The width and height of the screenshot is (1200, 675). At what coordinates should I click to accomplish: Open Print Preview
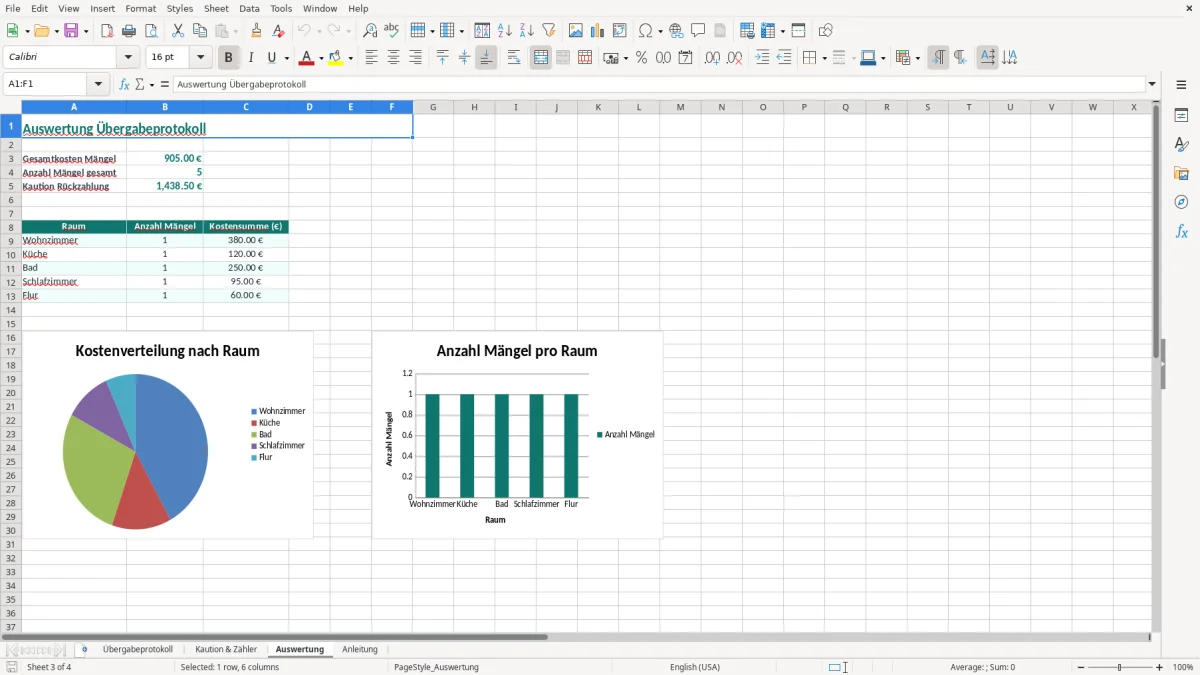click(151, 31)
